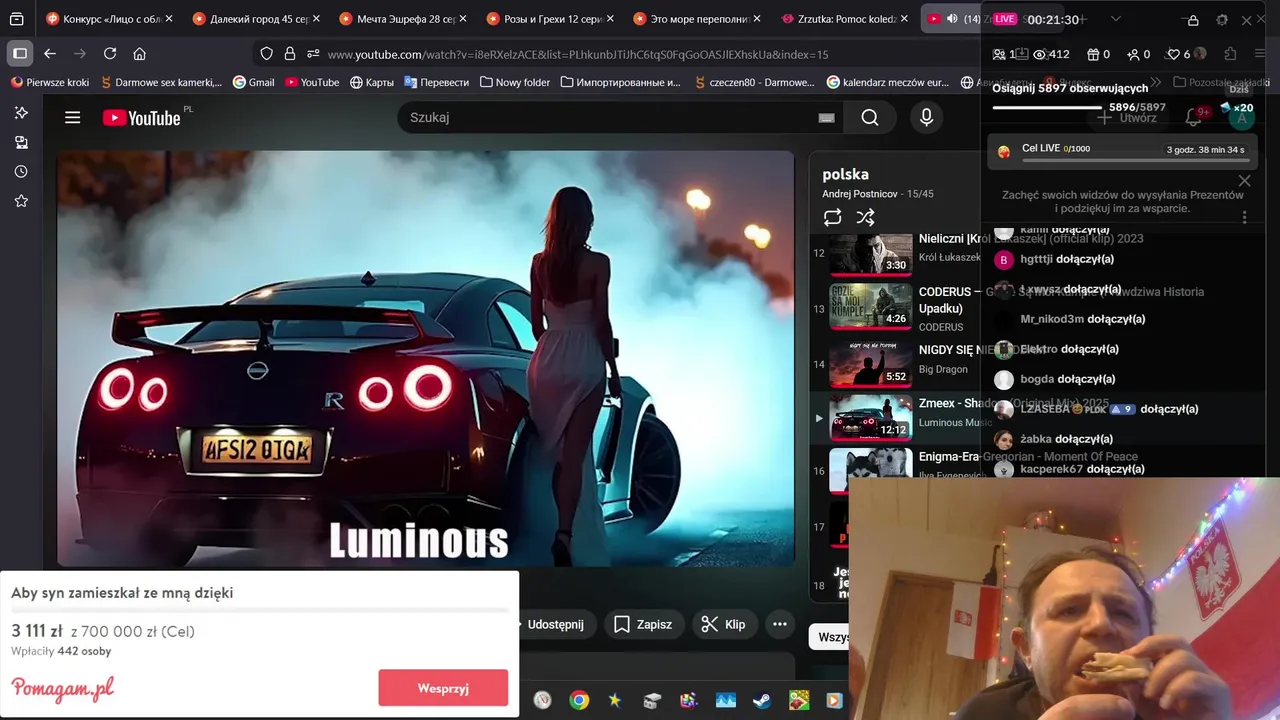Viewport: 1280px width, 720px height.
Task: Open the Перевести bookmark
Action: click(436, 82)
